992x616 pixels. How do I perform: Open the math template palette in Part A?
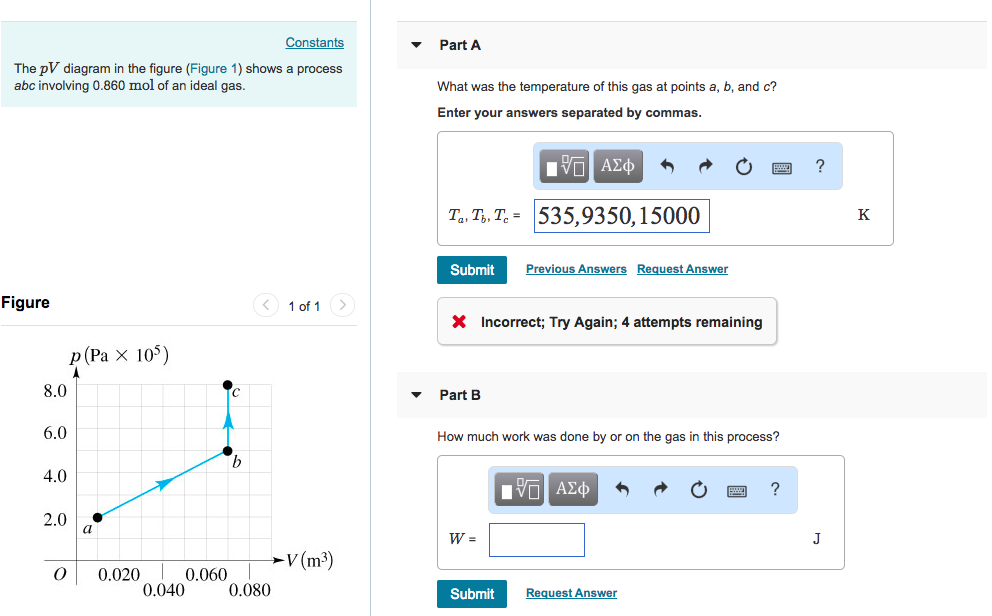(563, 166)
